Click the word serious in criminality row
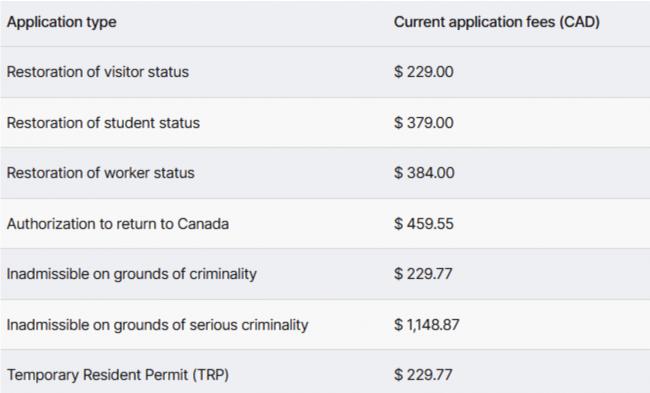650x393 pixels. point(213,325)
